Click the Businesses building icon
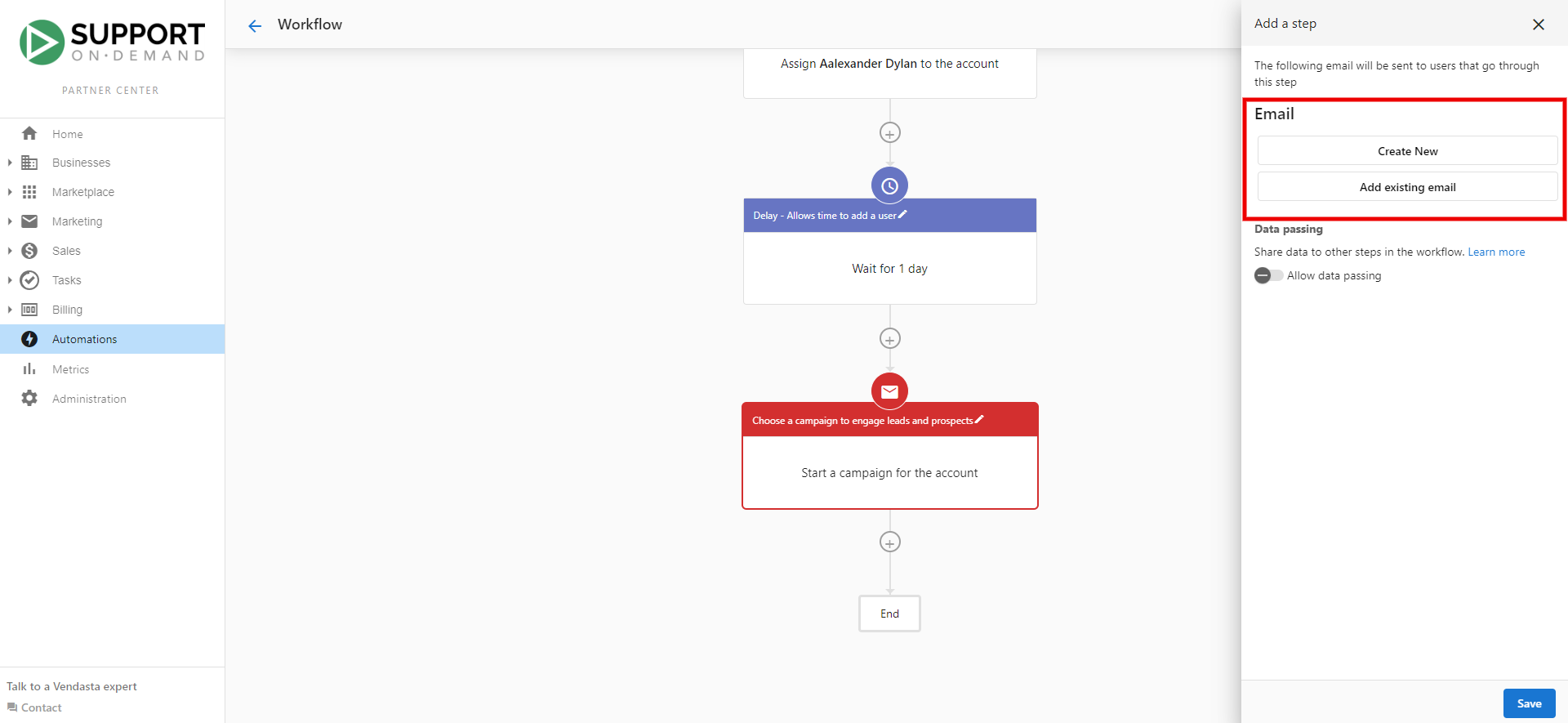 click(29, 163)
